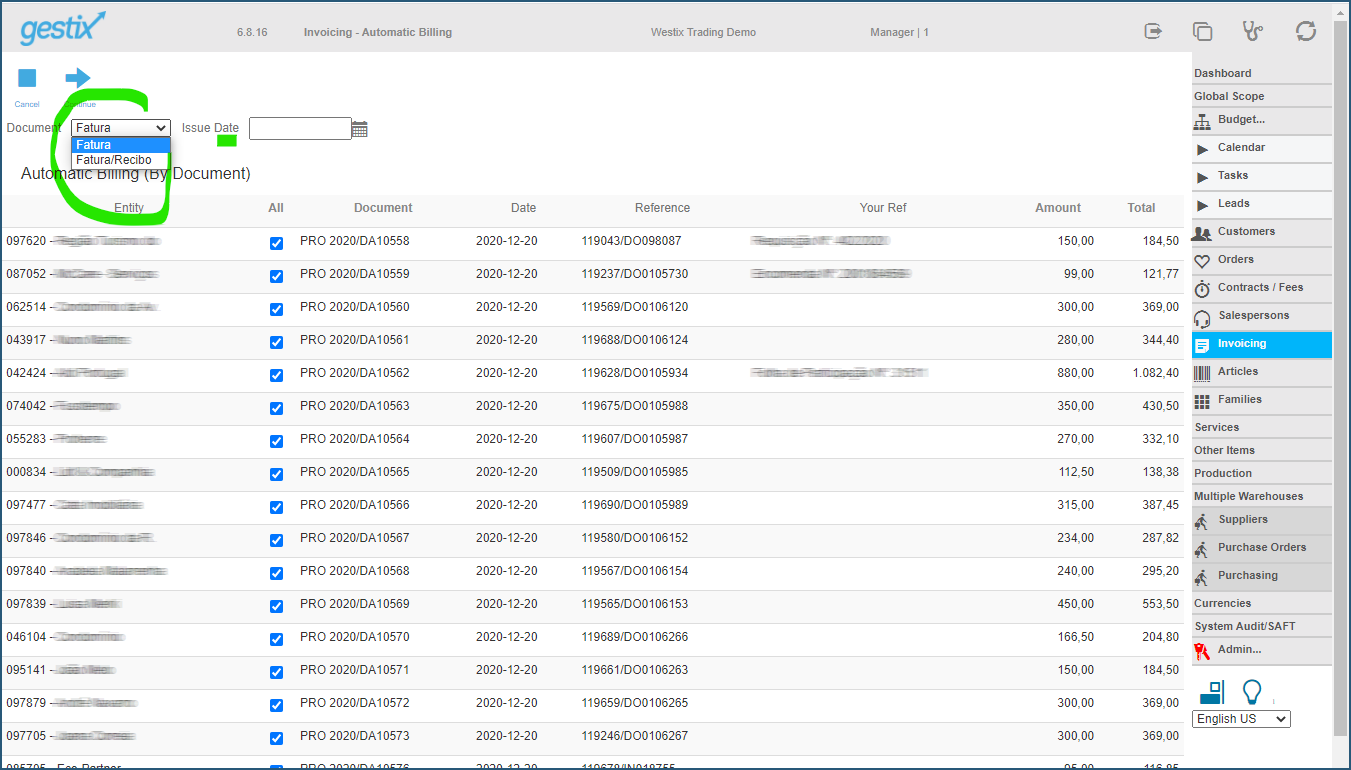Click the Your Ref column header
This screenshot has width=1351, height=770.
coord(883,208)
